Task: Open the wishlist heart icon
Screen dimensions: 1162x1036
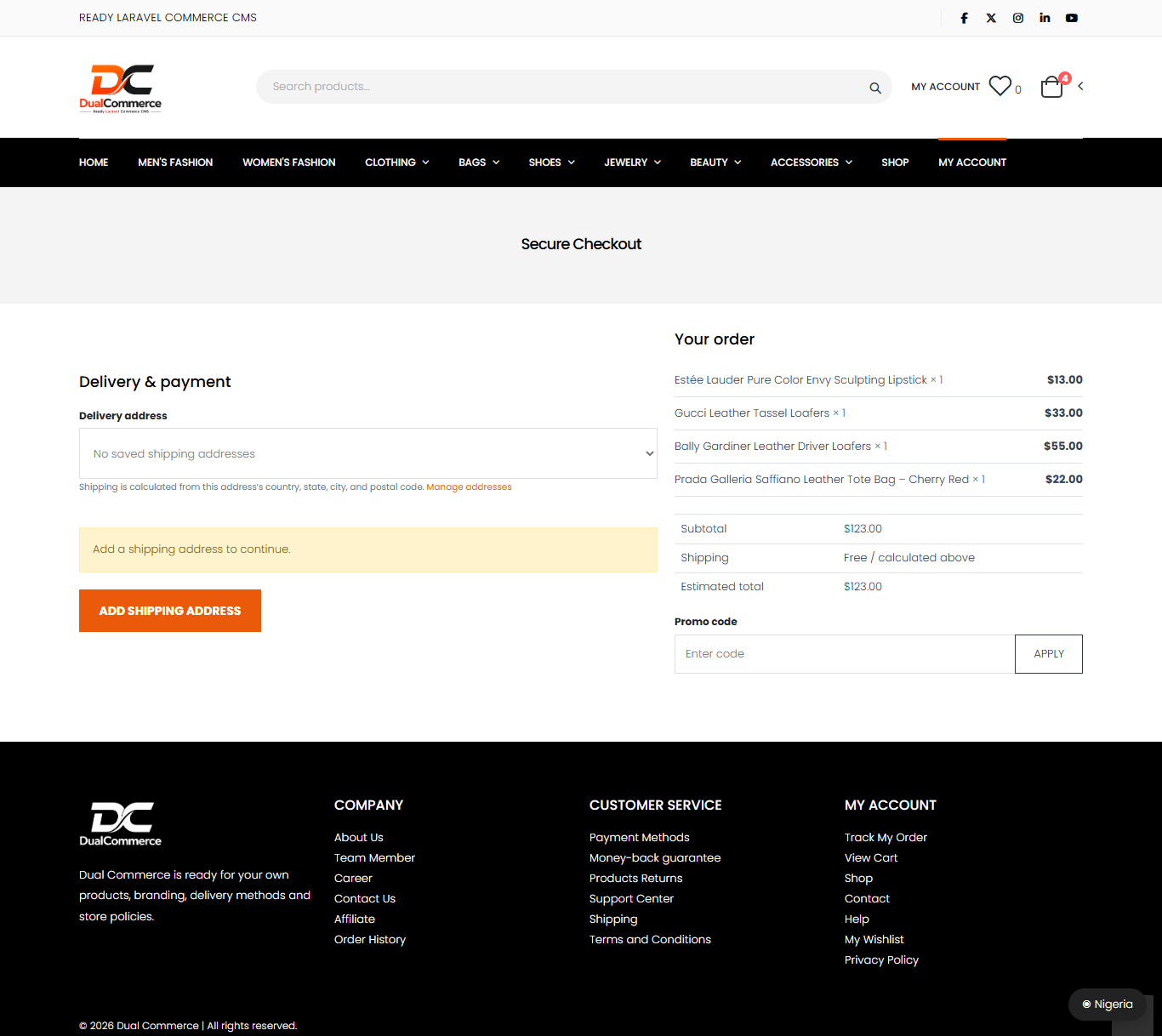Action: pyautogui.click(x=1000, y=86)
